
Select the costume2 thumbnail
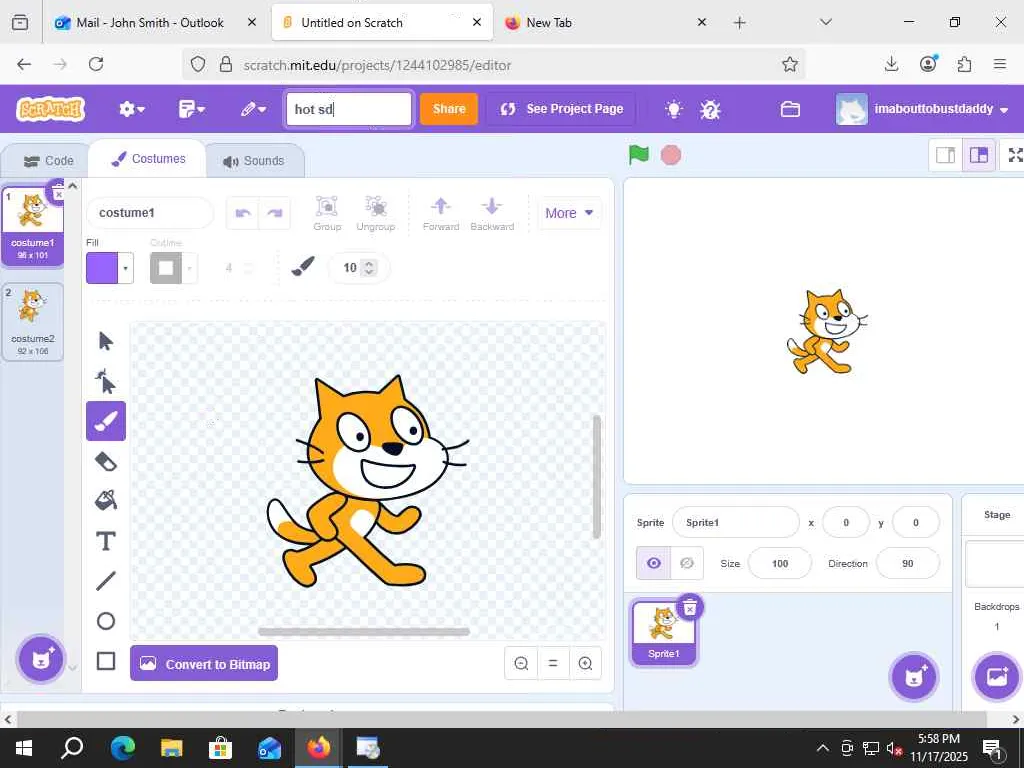click(x=33, y=321)
